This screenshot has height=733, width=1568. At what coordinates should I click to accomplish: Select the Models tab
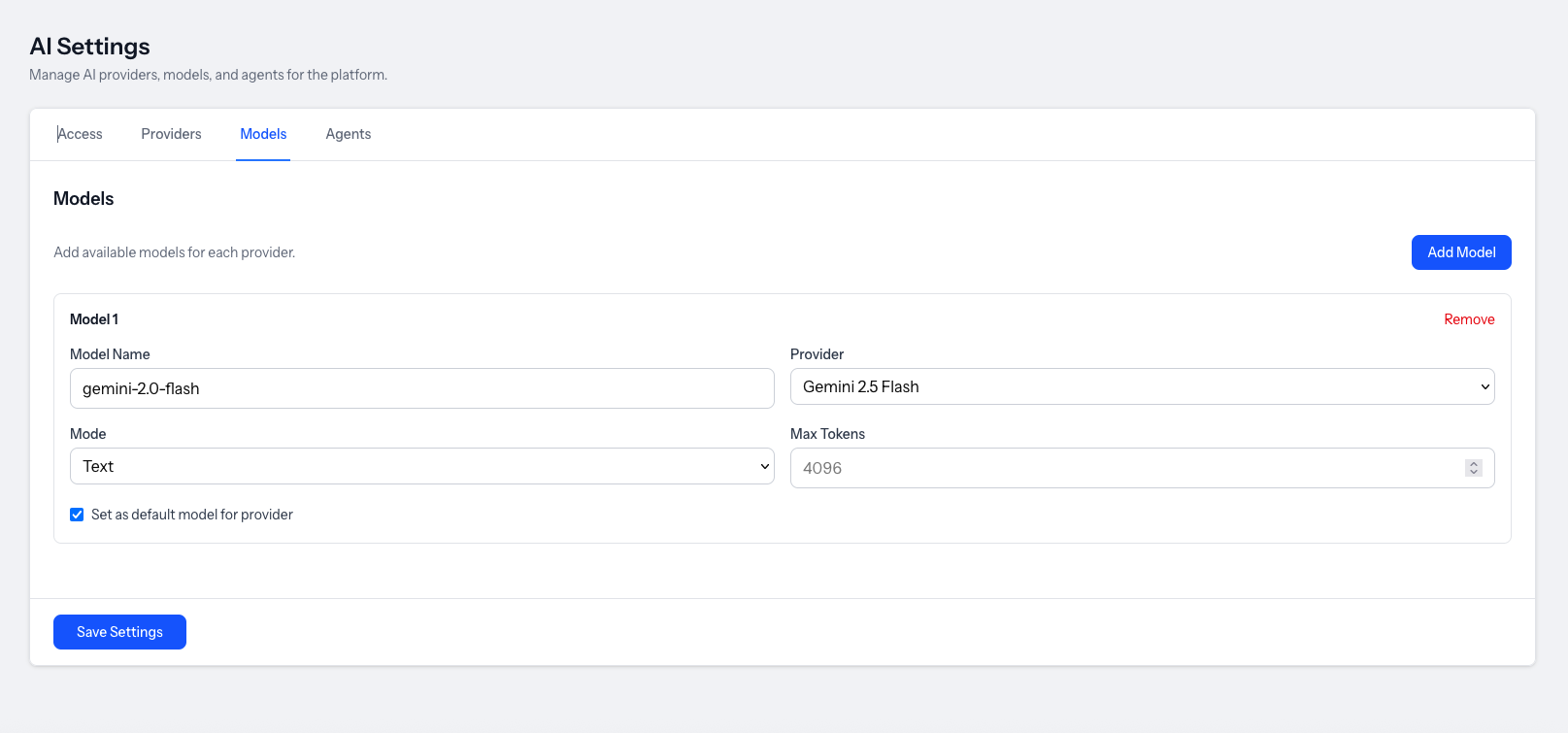pos(263,134)
